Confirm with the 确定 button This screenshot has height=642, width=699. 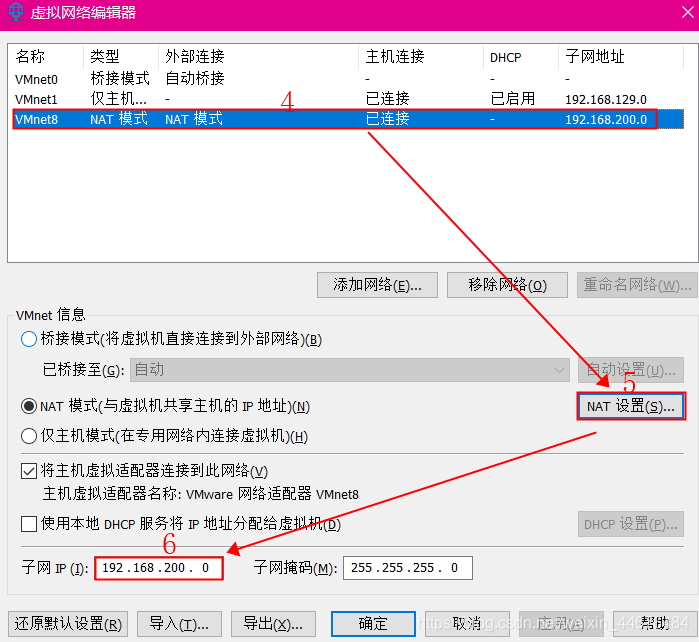click(373, 624)
